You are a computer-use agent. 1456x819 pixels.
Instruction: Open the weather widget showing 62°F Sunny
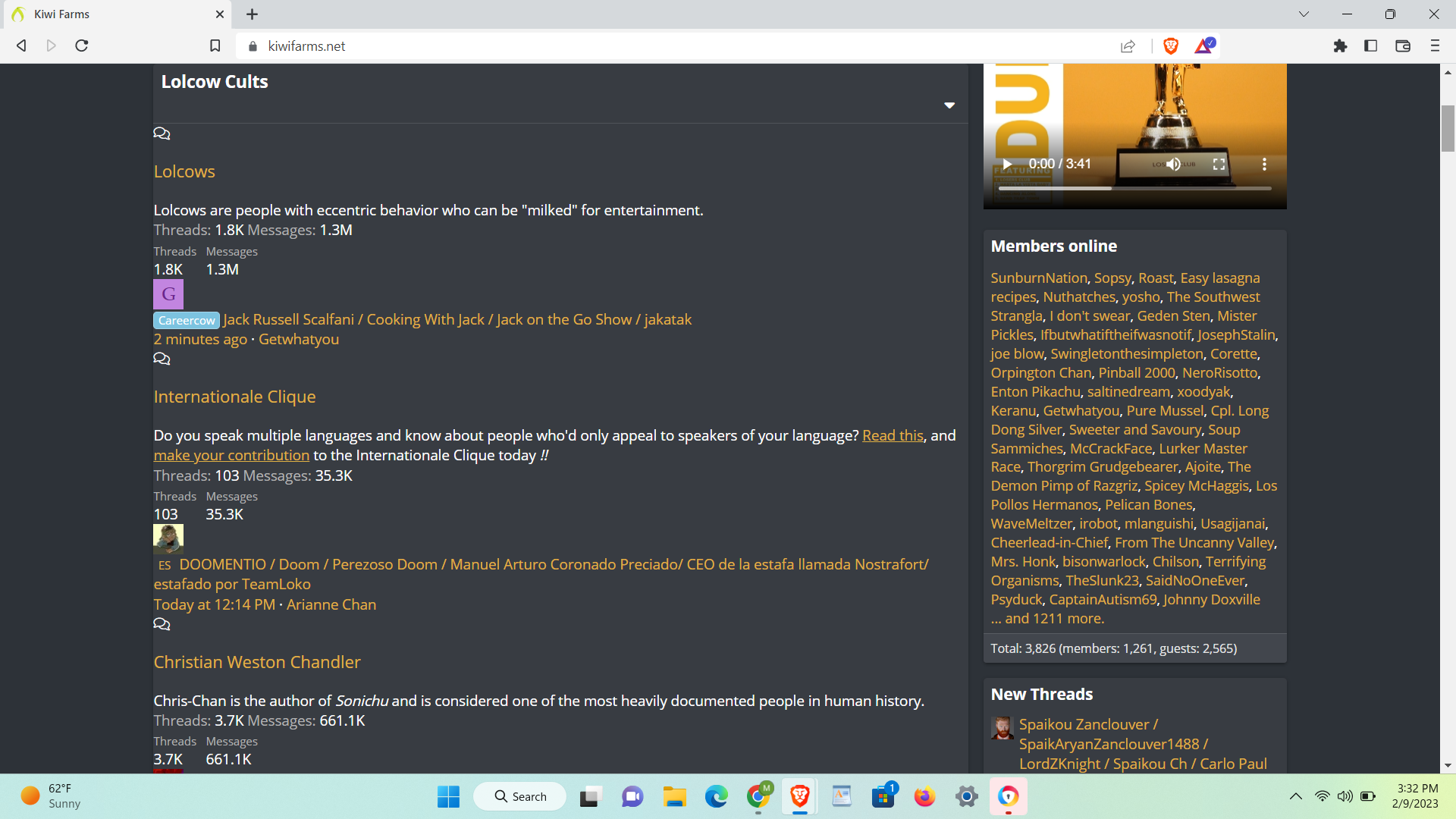52,796
